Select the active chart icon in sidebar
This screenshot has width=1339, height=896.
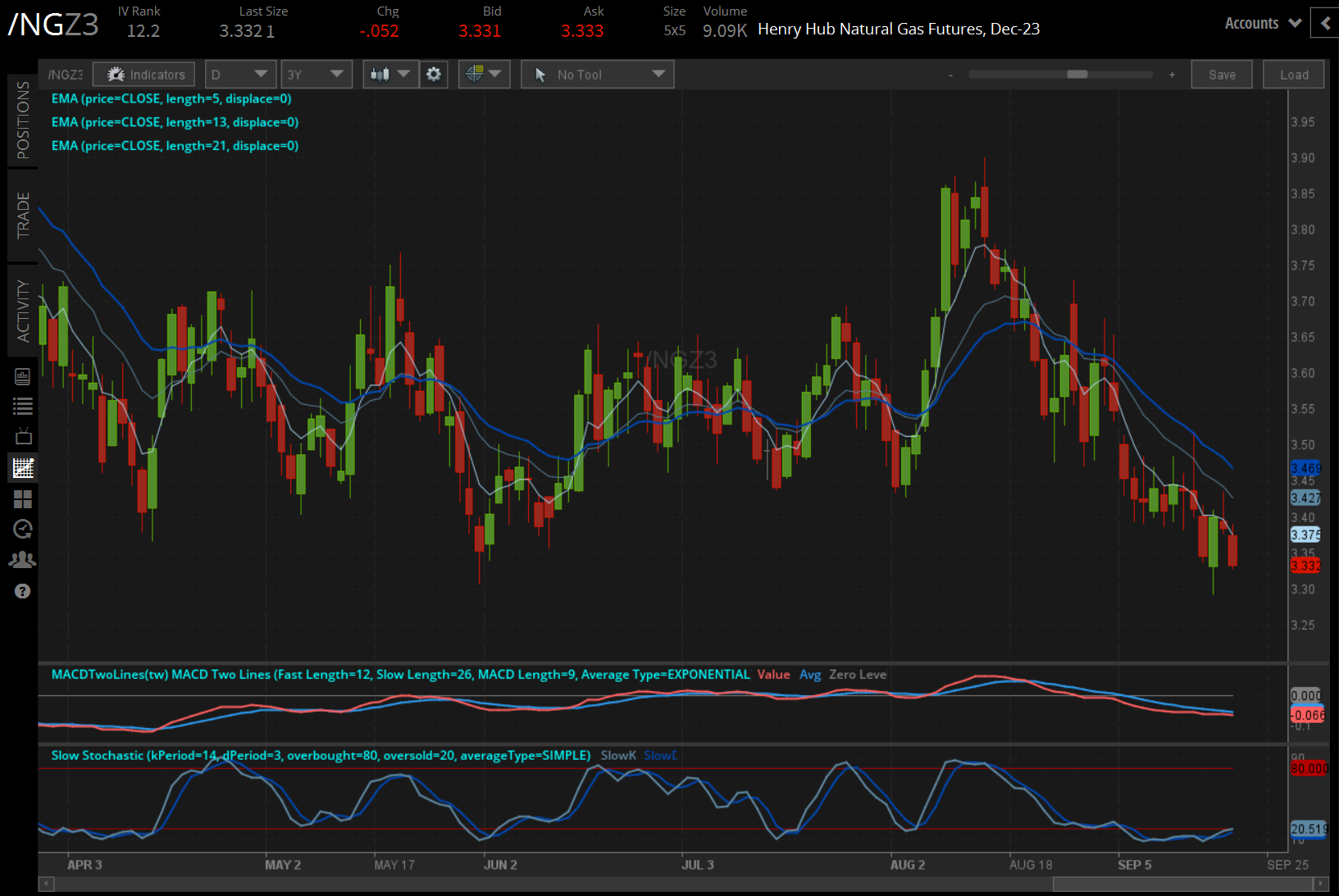22,468
